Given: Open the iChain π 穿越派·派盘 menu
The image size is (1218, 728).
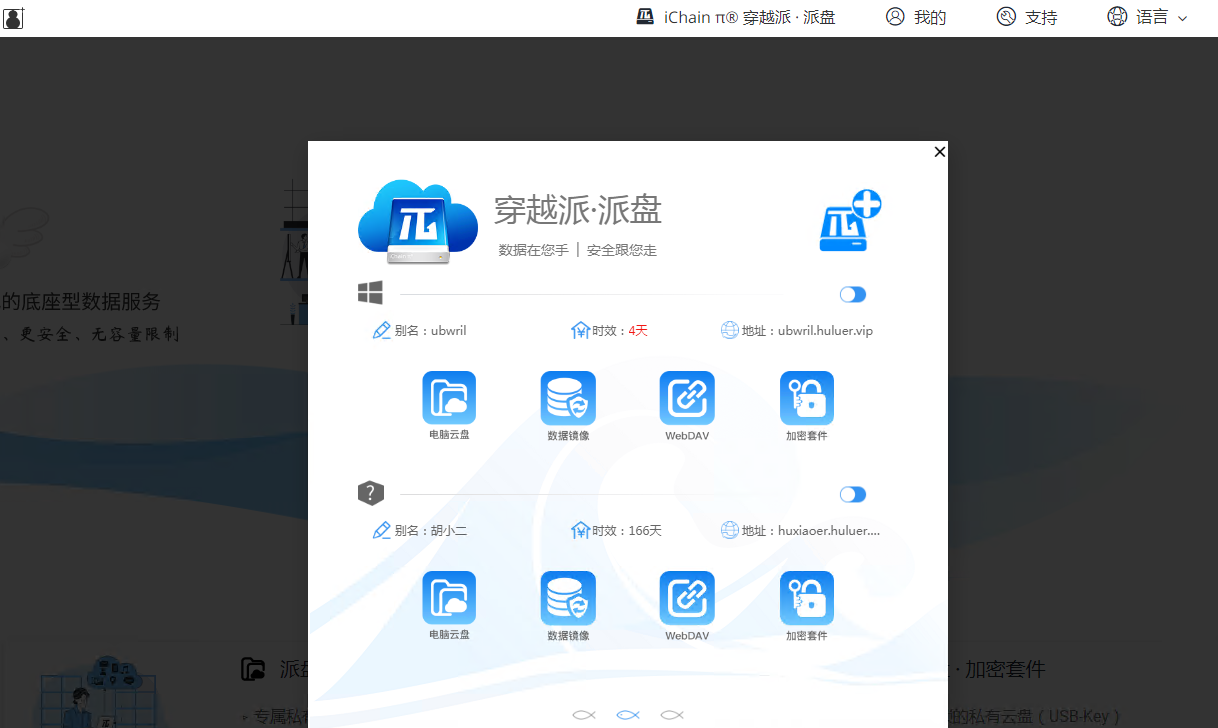Looking at the screenshot, I should pyautogui.click(x=736, y=17).
